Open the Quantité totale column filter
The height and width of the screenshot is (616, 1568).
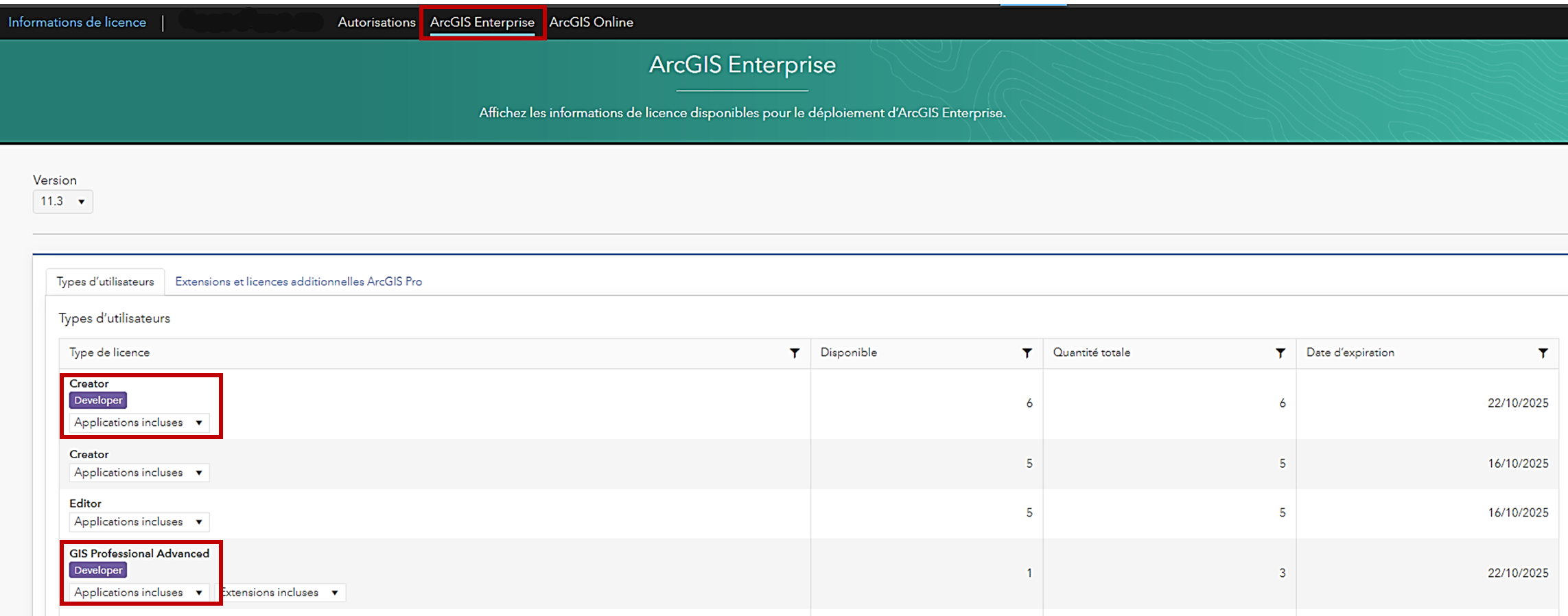pyautogui.click(x=1280, y=353)
